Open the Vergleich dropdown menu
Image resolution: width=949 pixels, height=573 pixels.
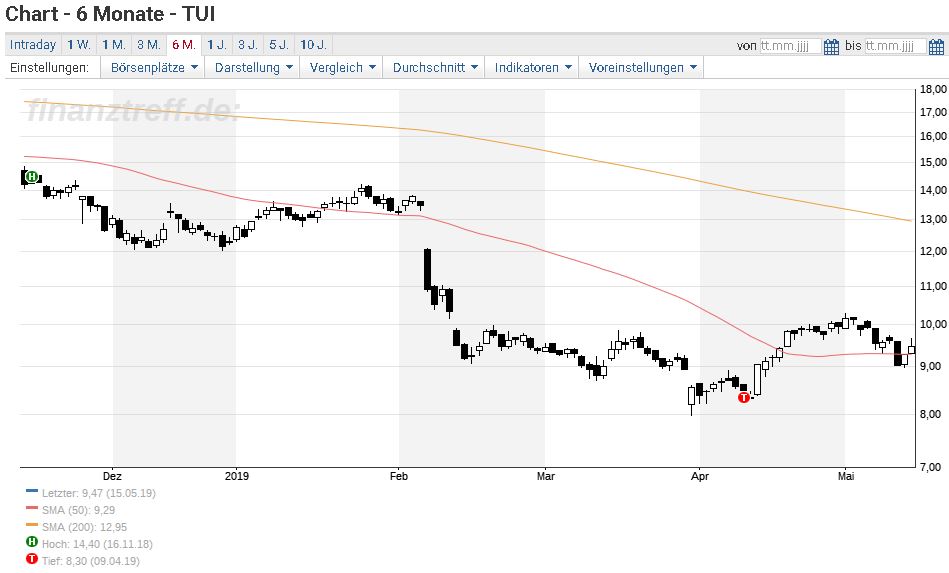[343, 67]
